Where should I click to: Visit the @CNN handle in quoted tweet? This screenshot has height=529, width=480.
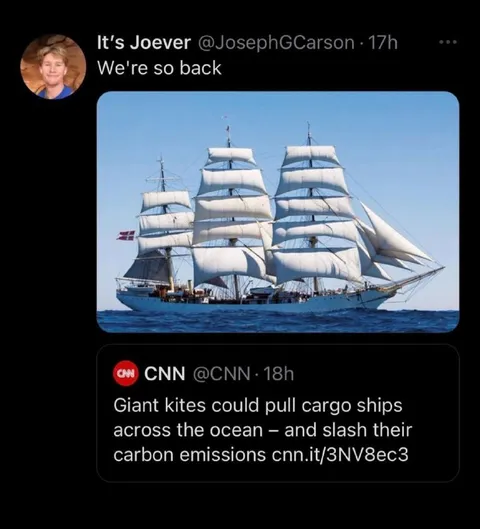[222, 373]
